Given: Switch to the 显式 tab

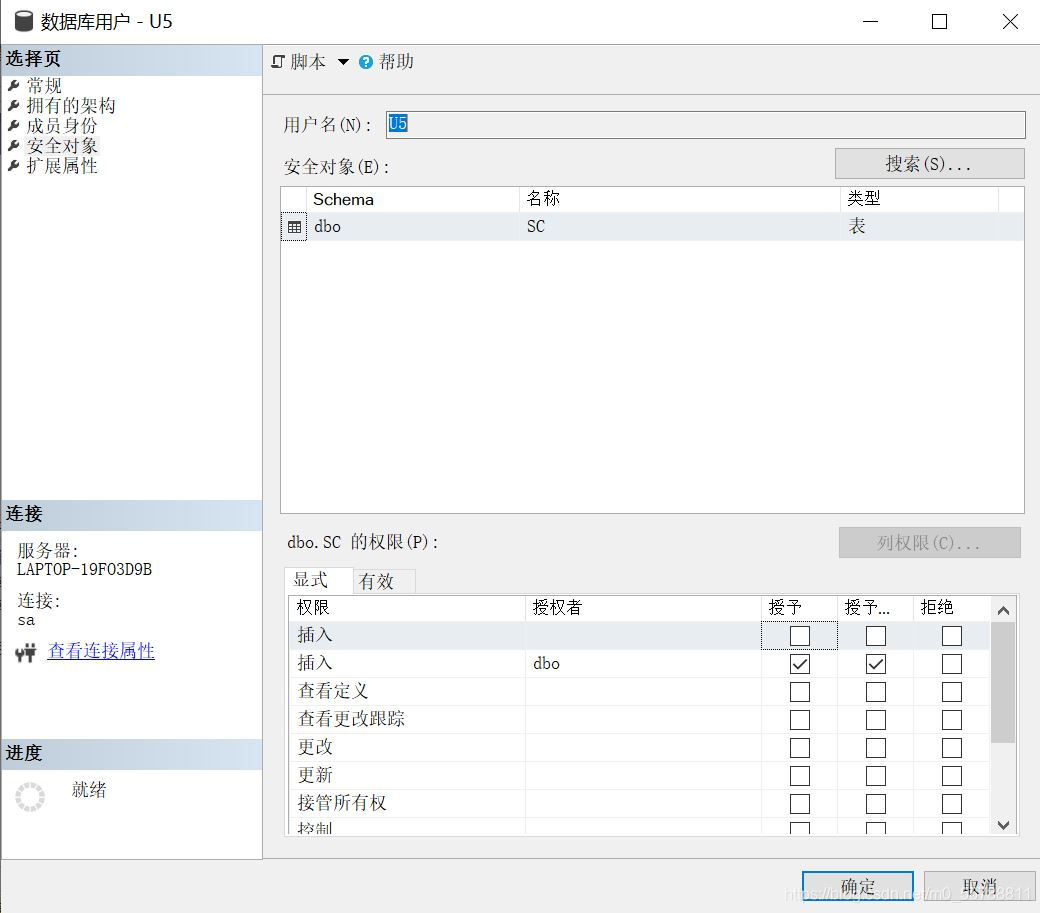Looking at the screenshot, I should tap(318, 581).
